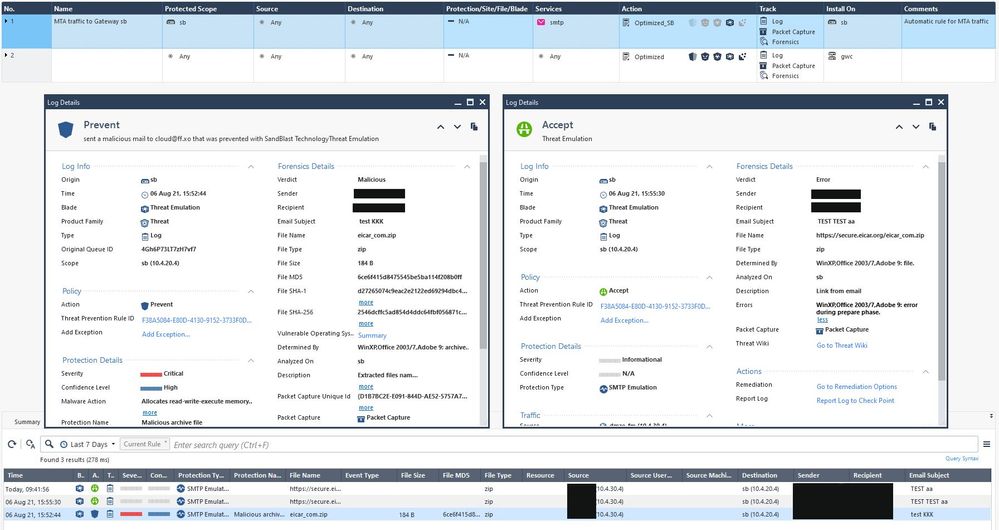
Task: Click the green Accept header icon
Action: (524, 129)
